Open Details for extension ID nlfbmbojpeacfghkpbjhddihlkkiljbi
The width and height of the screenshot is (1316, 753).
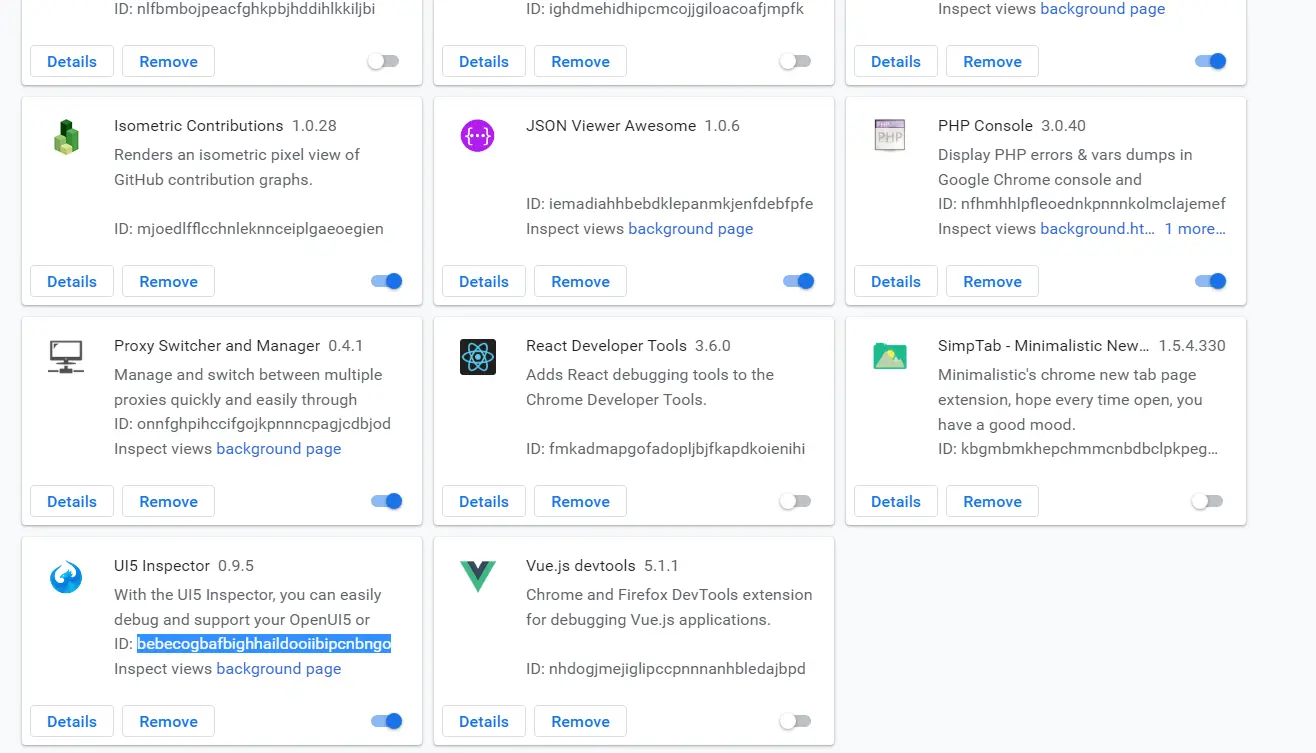coord(72,61)
